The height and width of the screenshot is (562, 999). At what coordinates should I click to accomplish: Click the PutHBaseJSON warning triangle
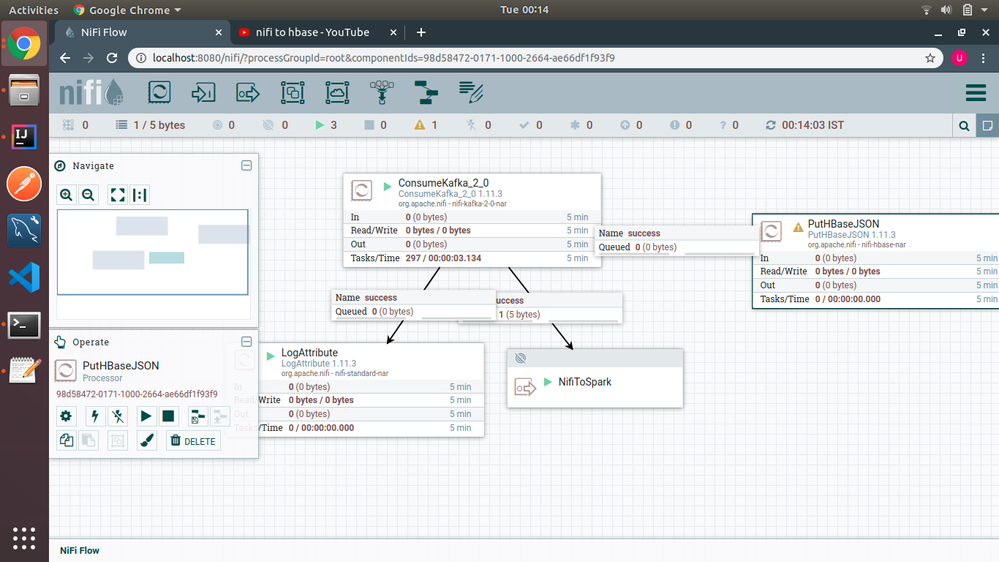(798, 227)
